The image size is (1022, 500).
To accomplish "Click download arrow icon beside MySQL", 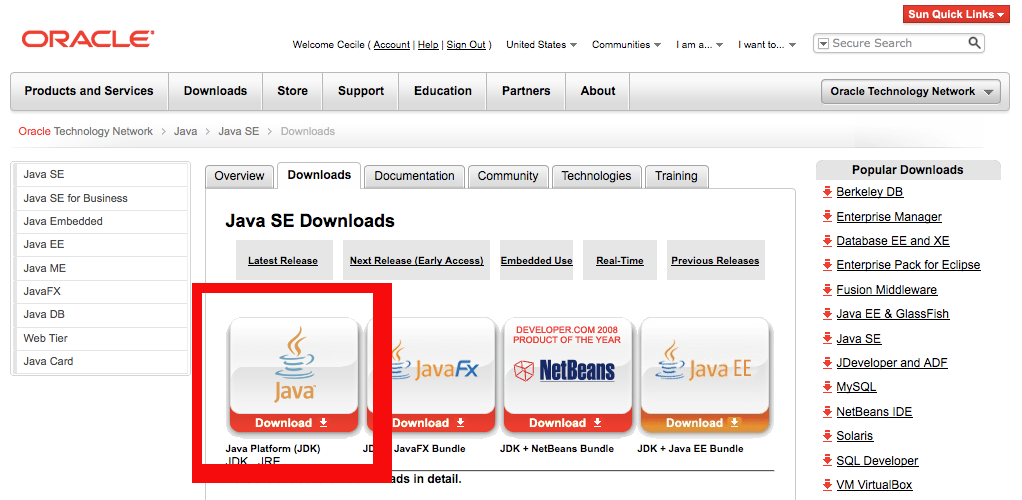I will point(826,387).
